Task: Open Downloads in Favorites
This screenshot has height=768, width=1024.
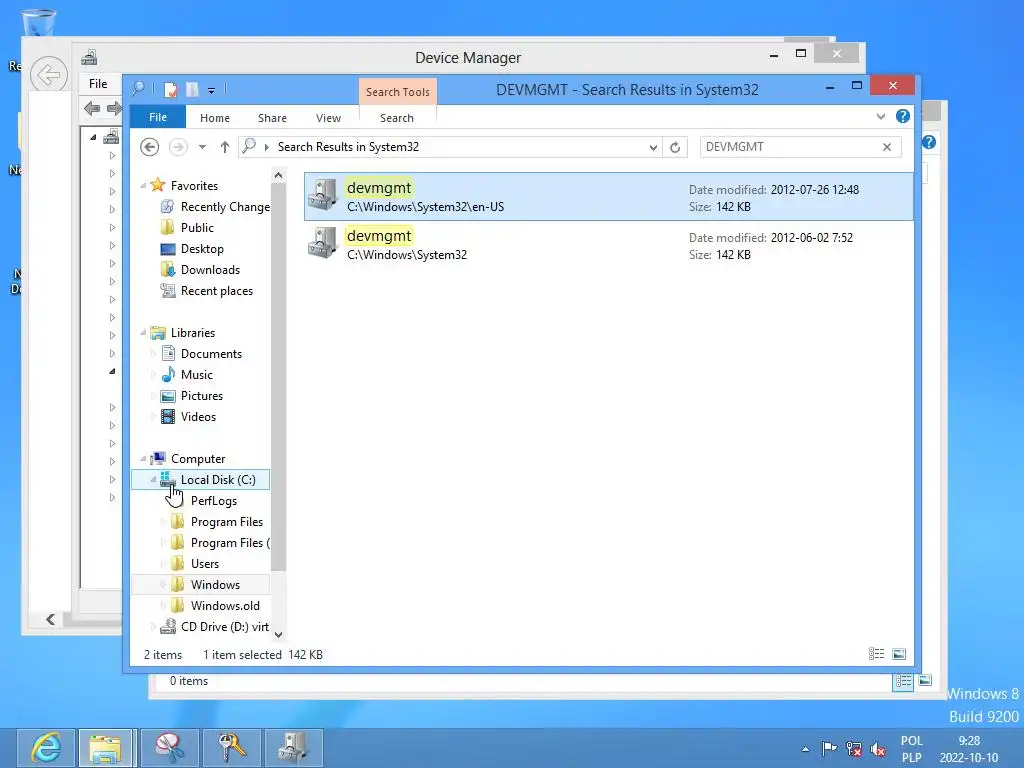Action: click(x=200, y=270)
